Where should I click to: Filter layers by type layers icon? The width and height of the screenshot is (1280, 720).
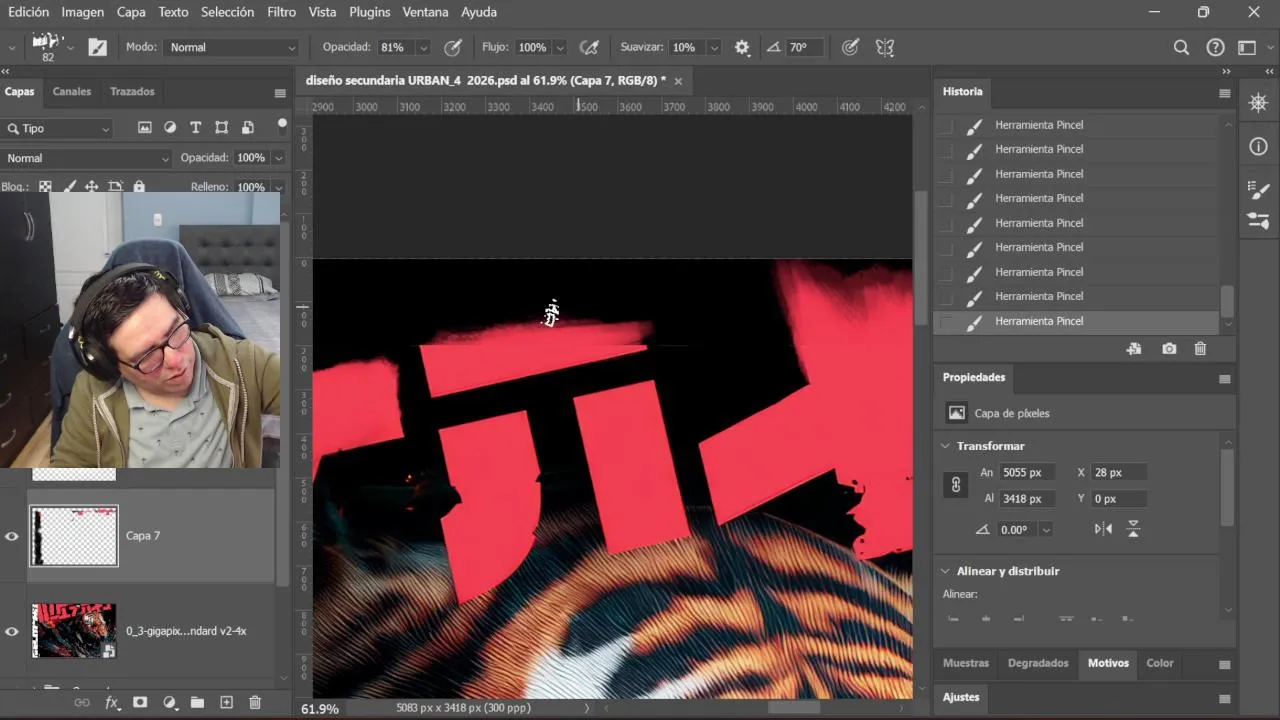196,128
